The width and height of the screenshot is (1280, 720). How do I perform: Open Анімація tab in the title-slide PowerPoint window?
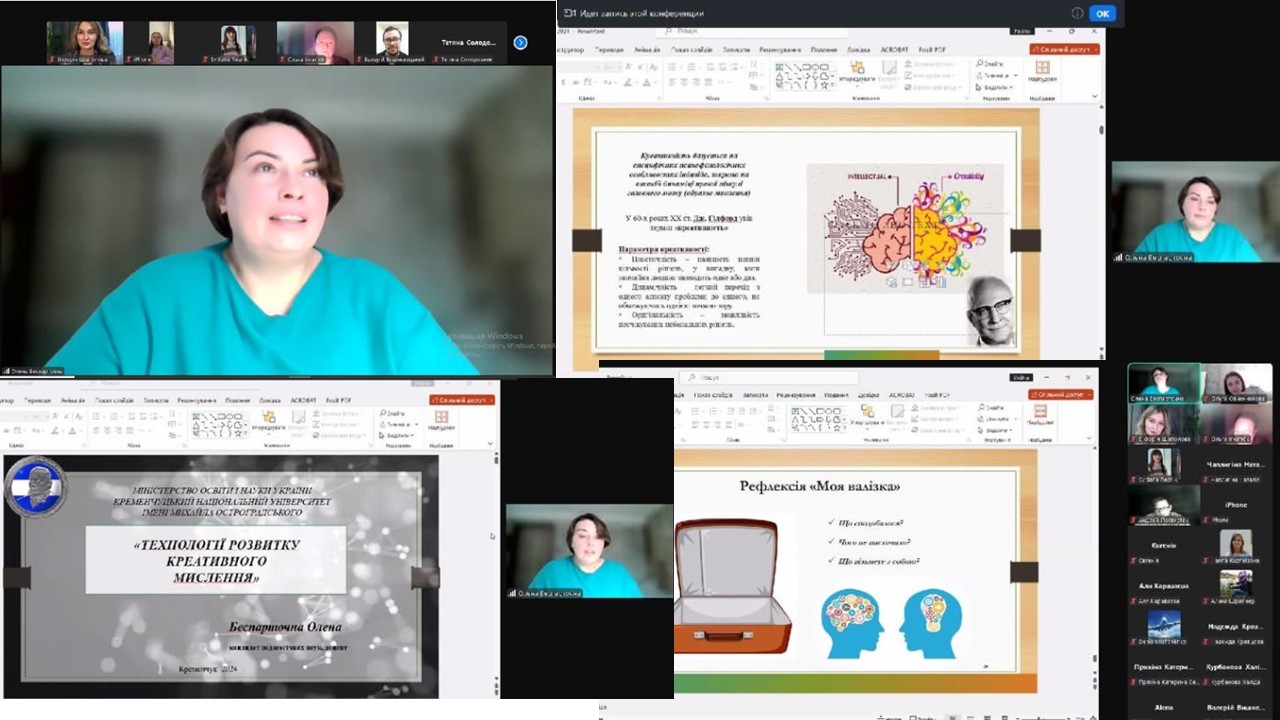point(73,400)
